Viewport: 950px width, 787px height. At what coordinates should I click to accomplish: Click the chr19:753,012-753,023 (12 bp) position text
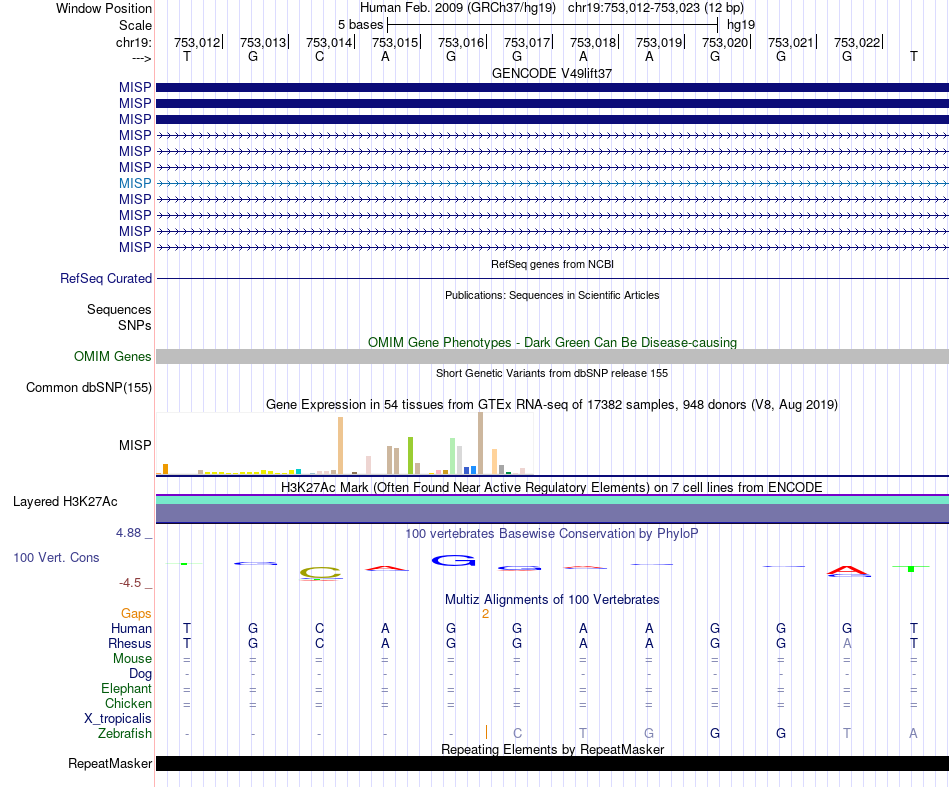pos(656,8)
